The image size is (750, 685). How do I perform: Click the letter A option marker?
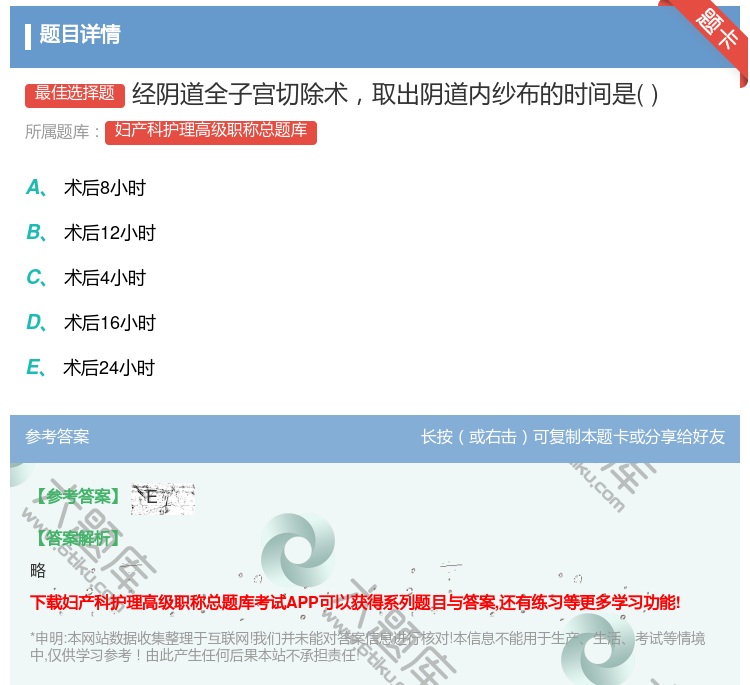[x=34, y=187]
